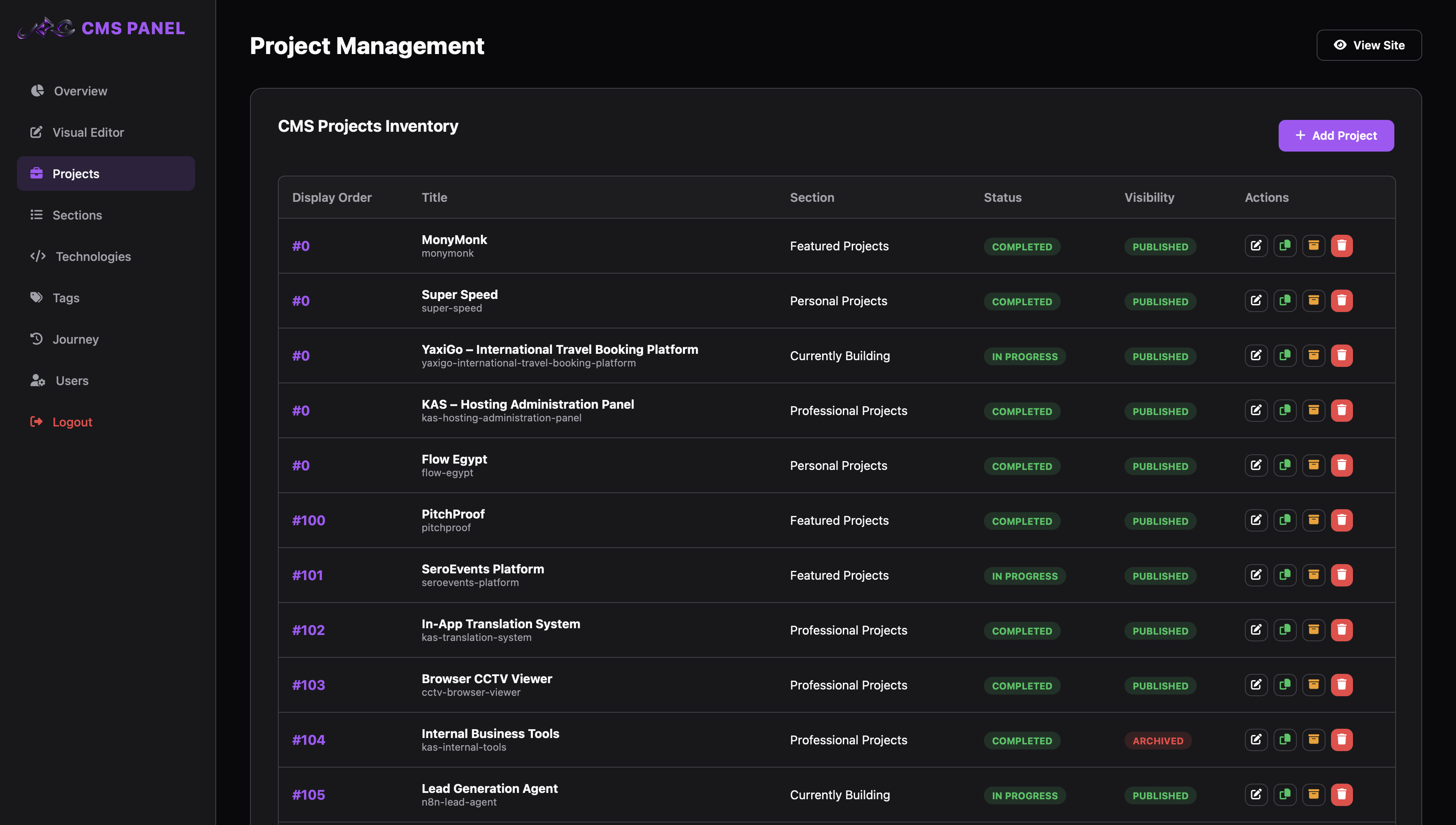
Task: Edit the Flow Egypt project
Action: pos(1256,465)
